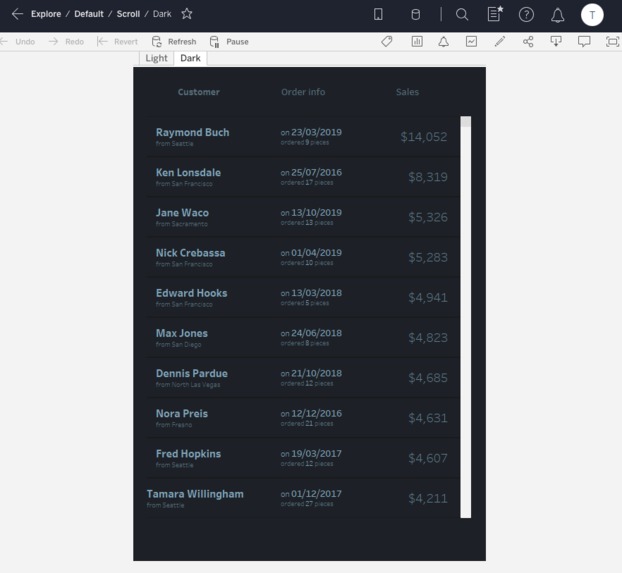This screenshot has width=622, height=573.
Task: Mark the view as favorite with star icon
Action: pyautogui.click(x=186, y=14)
